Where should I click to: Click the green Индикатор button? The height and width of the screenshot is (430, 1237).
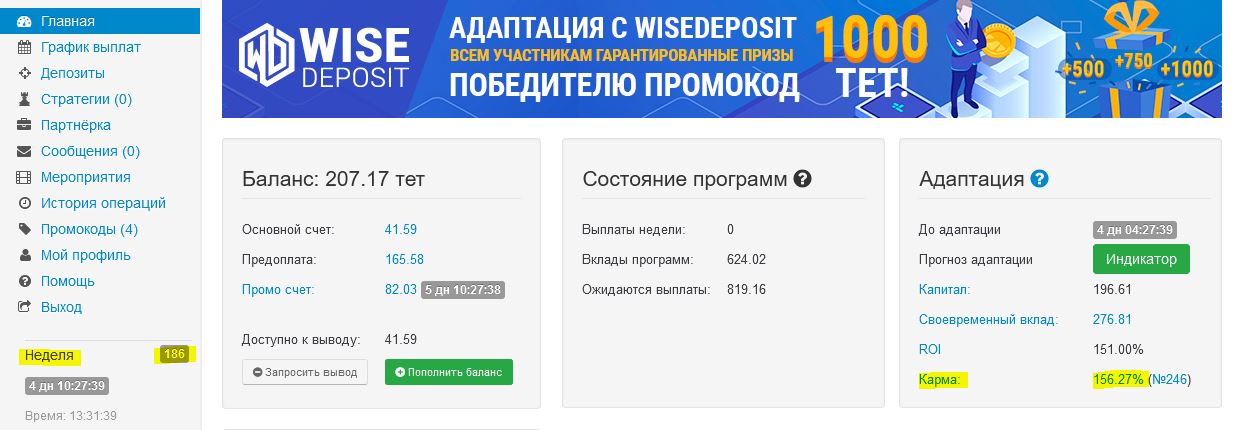coord(1141,260)
